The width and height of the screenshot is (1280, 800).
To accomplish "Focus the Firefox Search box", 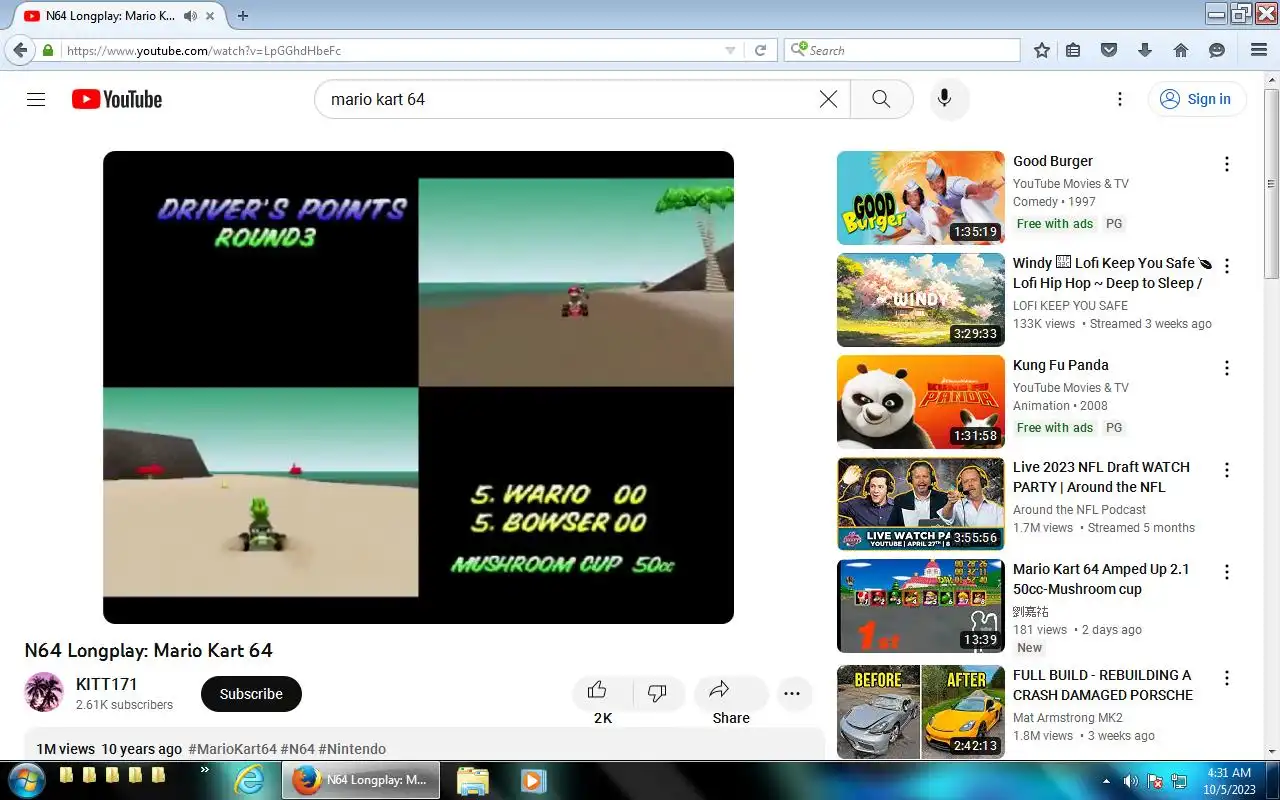I will (902, 50).
